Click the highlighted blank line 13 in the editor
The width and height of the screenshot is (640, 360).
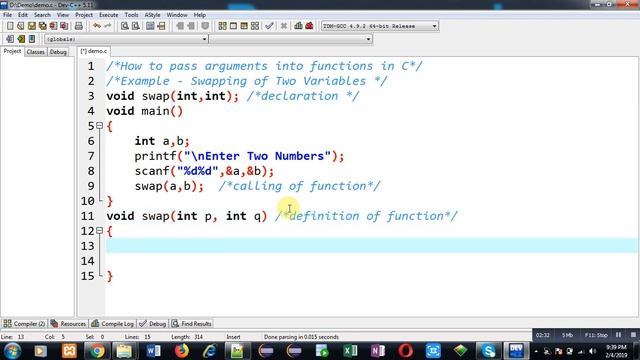coord(371,246)
